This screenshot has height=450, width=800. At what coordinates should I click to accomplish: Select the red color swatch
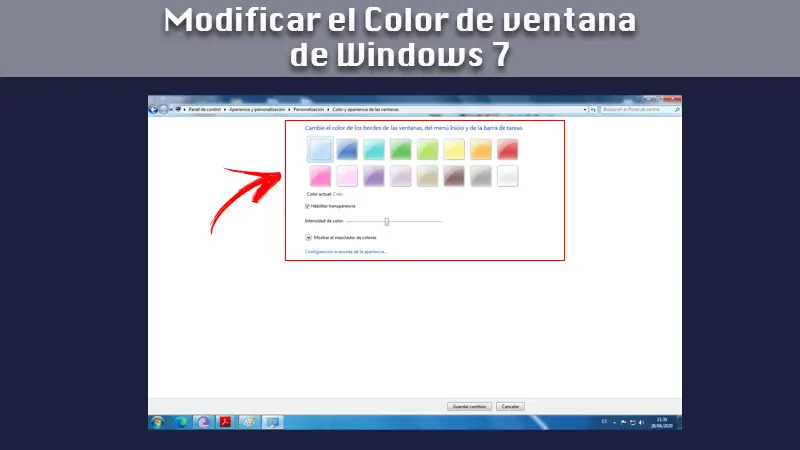[x=508, y=149]
